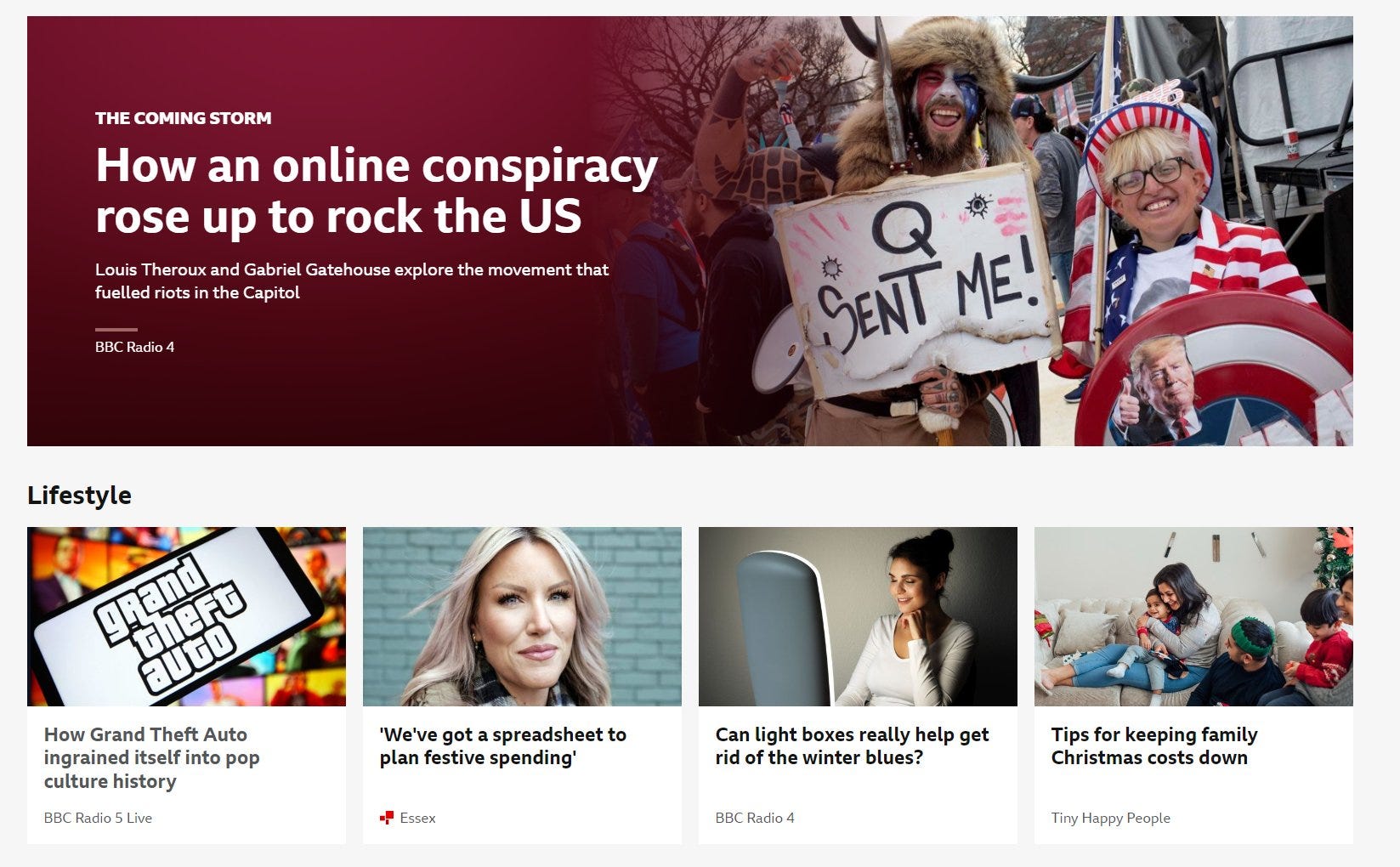
Task: Read 'We've got a spreadsheet' headline
Action: [x=503, y=745]
